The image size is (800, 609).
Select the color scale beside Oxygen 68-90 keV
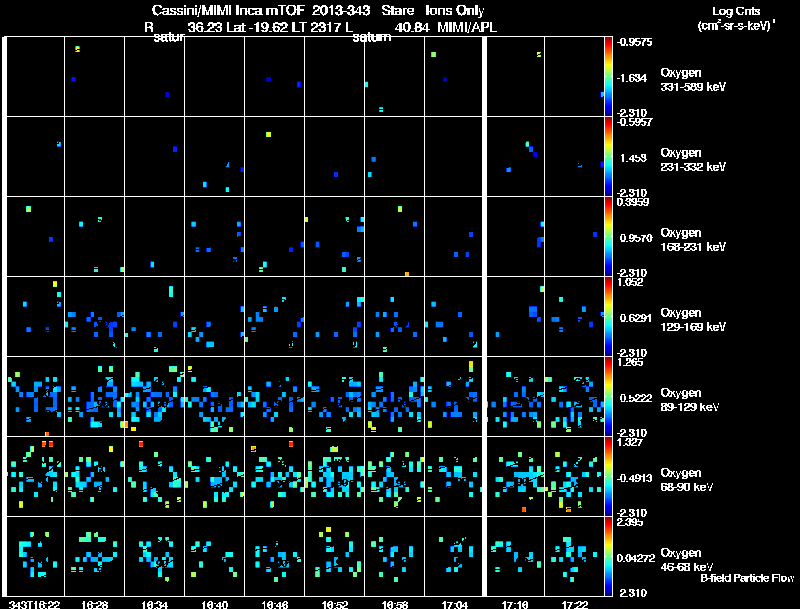(x=608, y=477)
